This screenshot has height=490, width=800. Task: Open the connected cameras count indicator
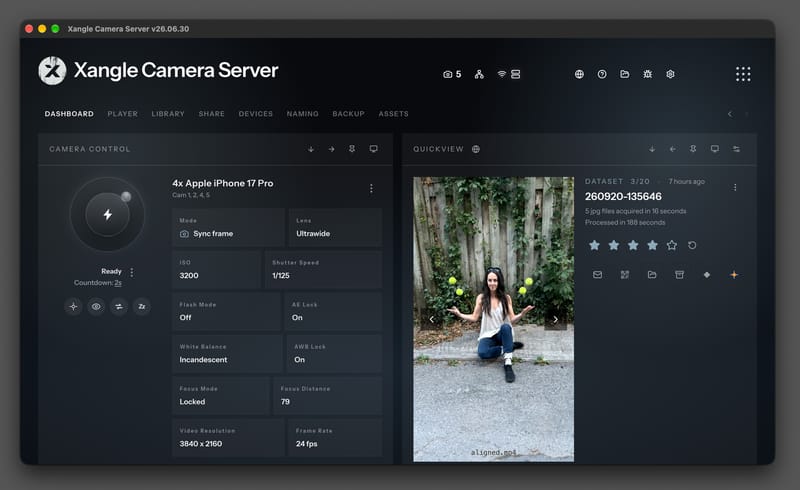click(452, 75)
